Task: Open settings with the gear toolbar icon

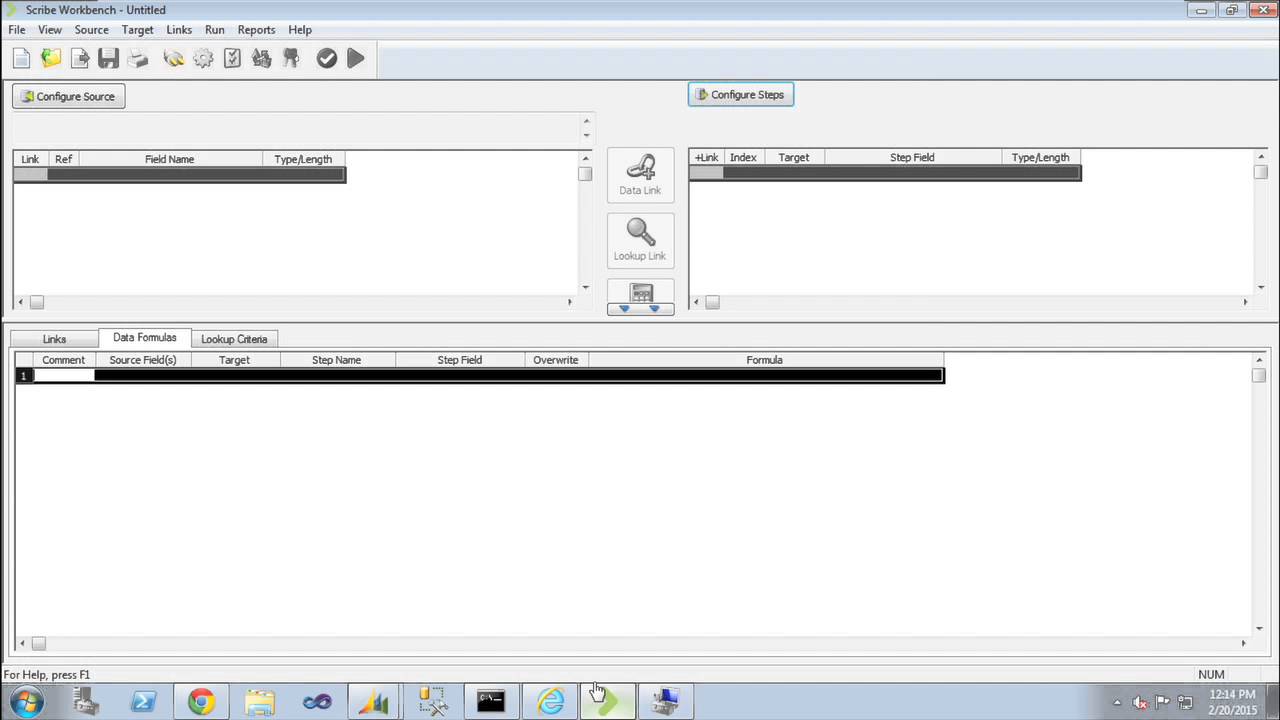Action: tap(203, 59)
